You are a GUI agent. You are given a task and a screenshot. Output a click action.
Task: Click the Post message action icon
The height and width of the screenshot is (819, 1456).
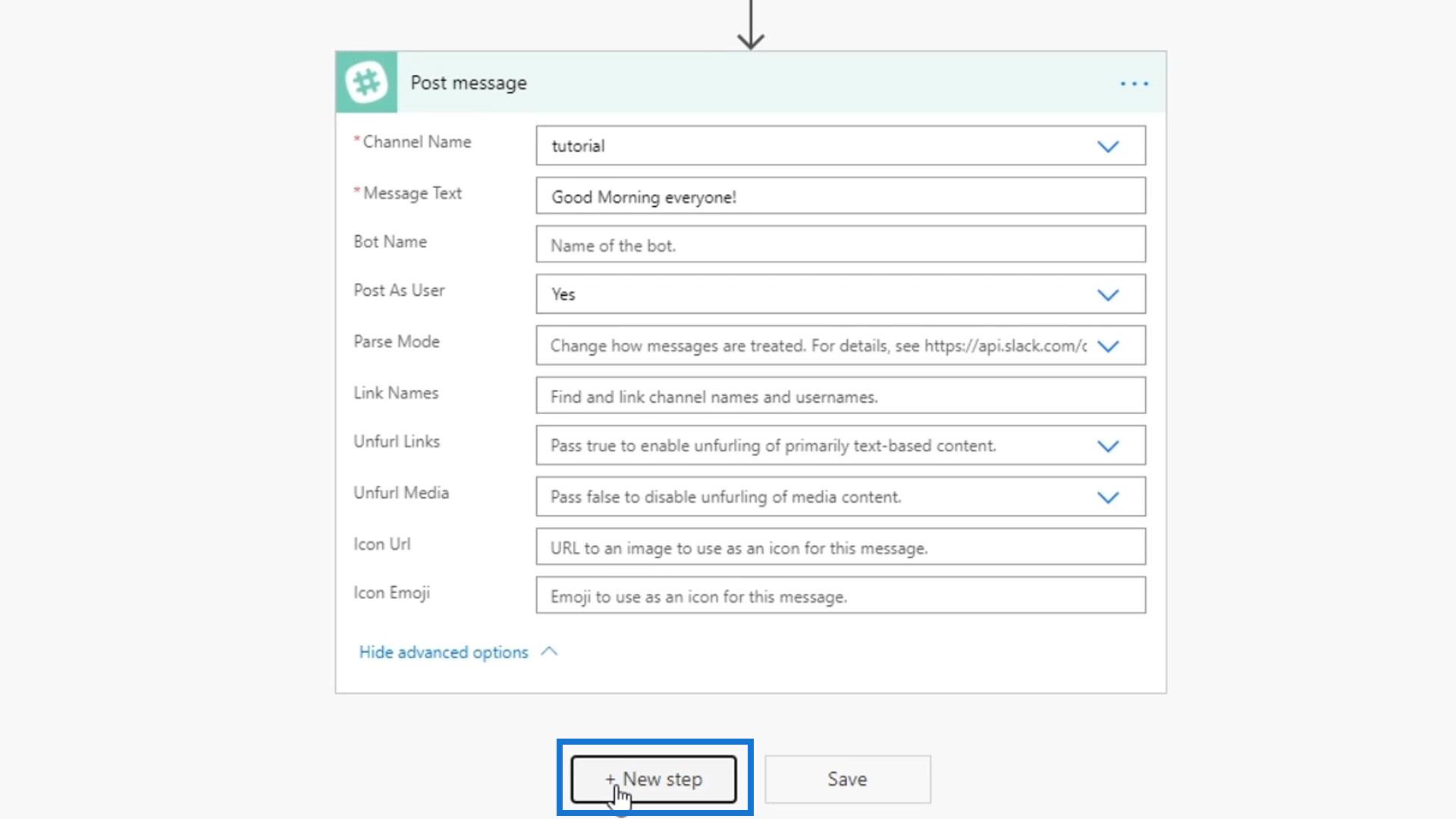click(366, 82)
